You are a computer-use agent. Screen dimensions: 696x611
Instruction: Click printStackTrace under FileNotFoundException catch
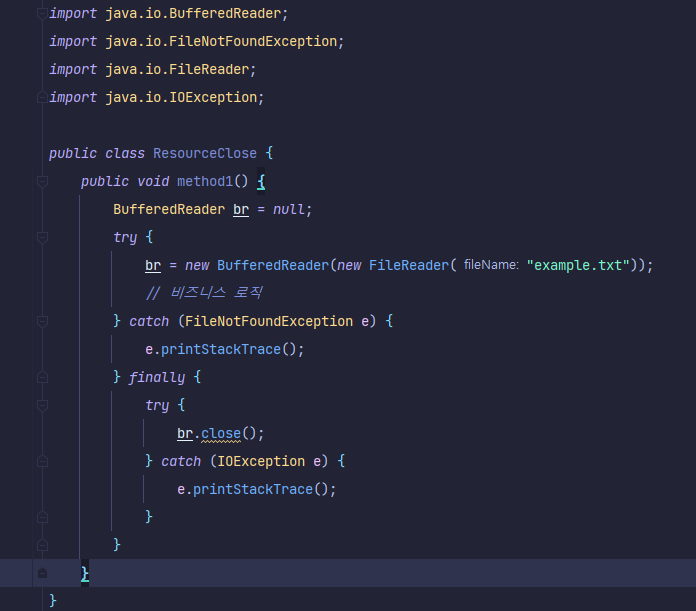click(x=221, y=349)
